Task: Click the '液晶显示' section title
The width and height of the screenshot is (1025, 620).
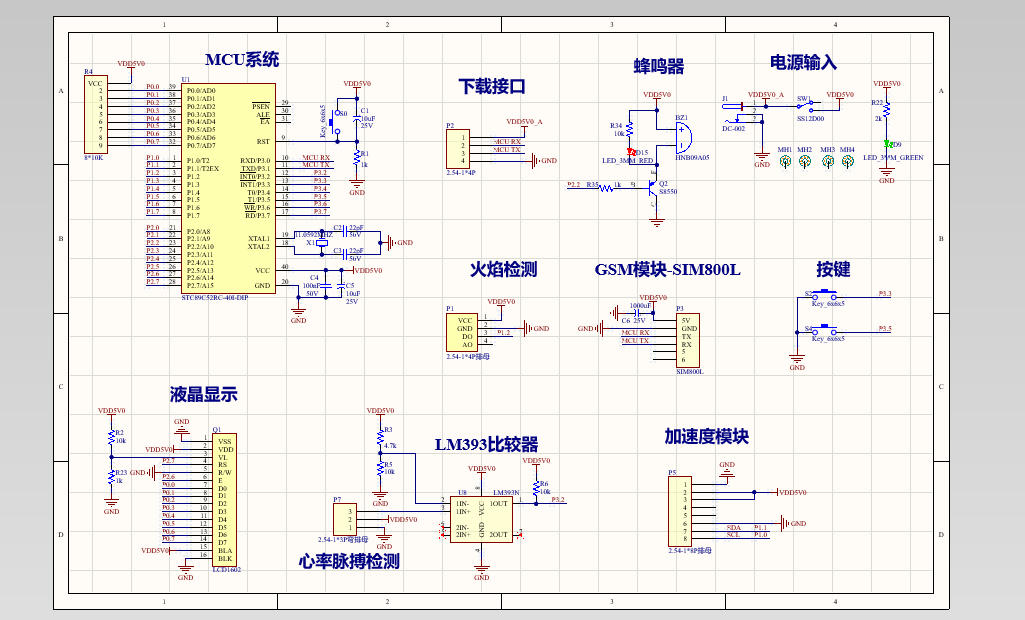Action: [x=203, y=394]
